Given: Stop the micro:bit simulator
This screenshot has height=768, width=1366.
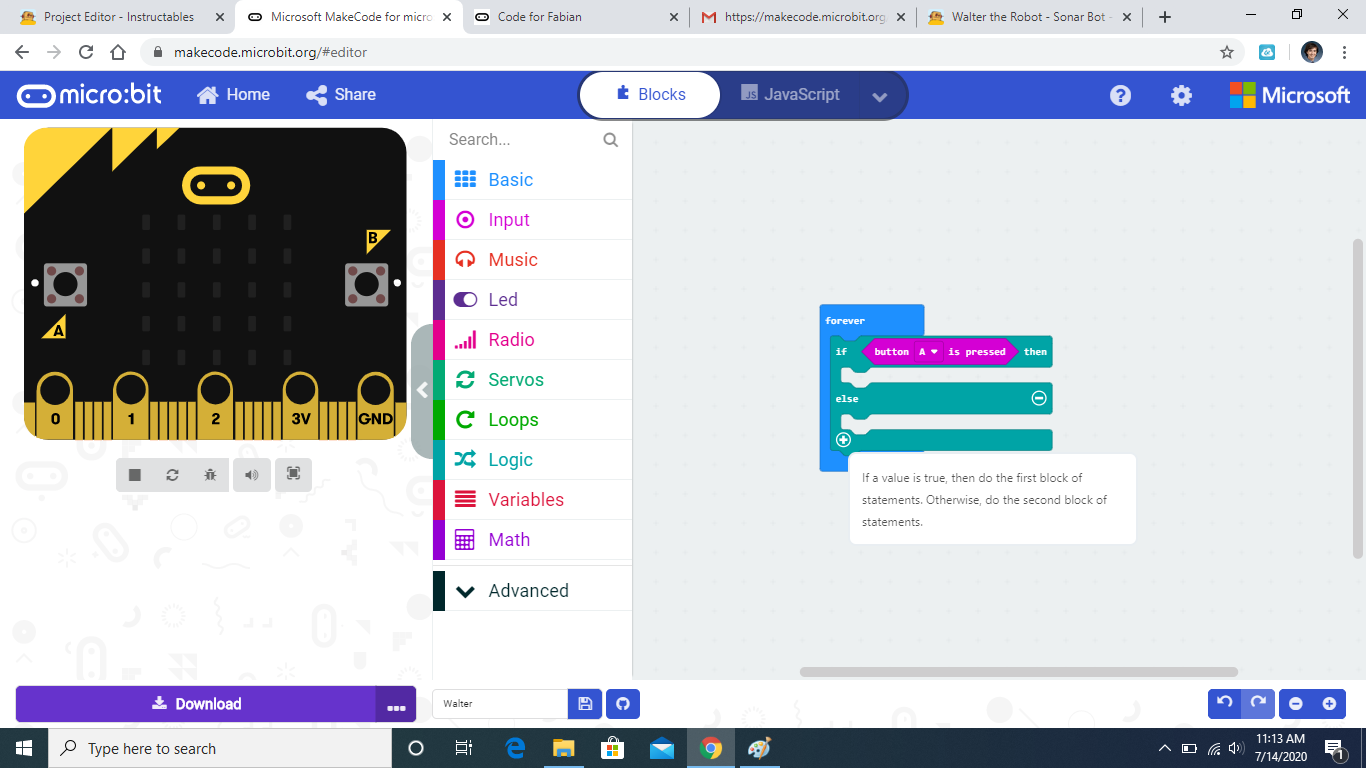Looking at the screenshot, I should coord(135,475).
